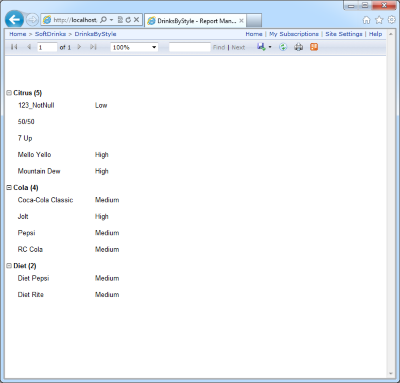Viewport: 400px width, 383px height.
Task: Select the Jolt drink entry
Action: pos(23,216)
